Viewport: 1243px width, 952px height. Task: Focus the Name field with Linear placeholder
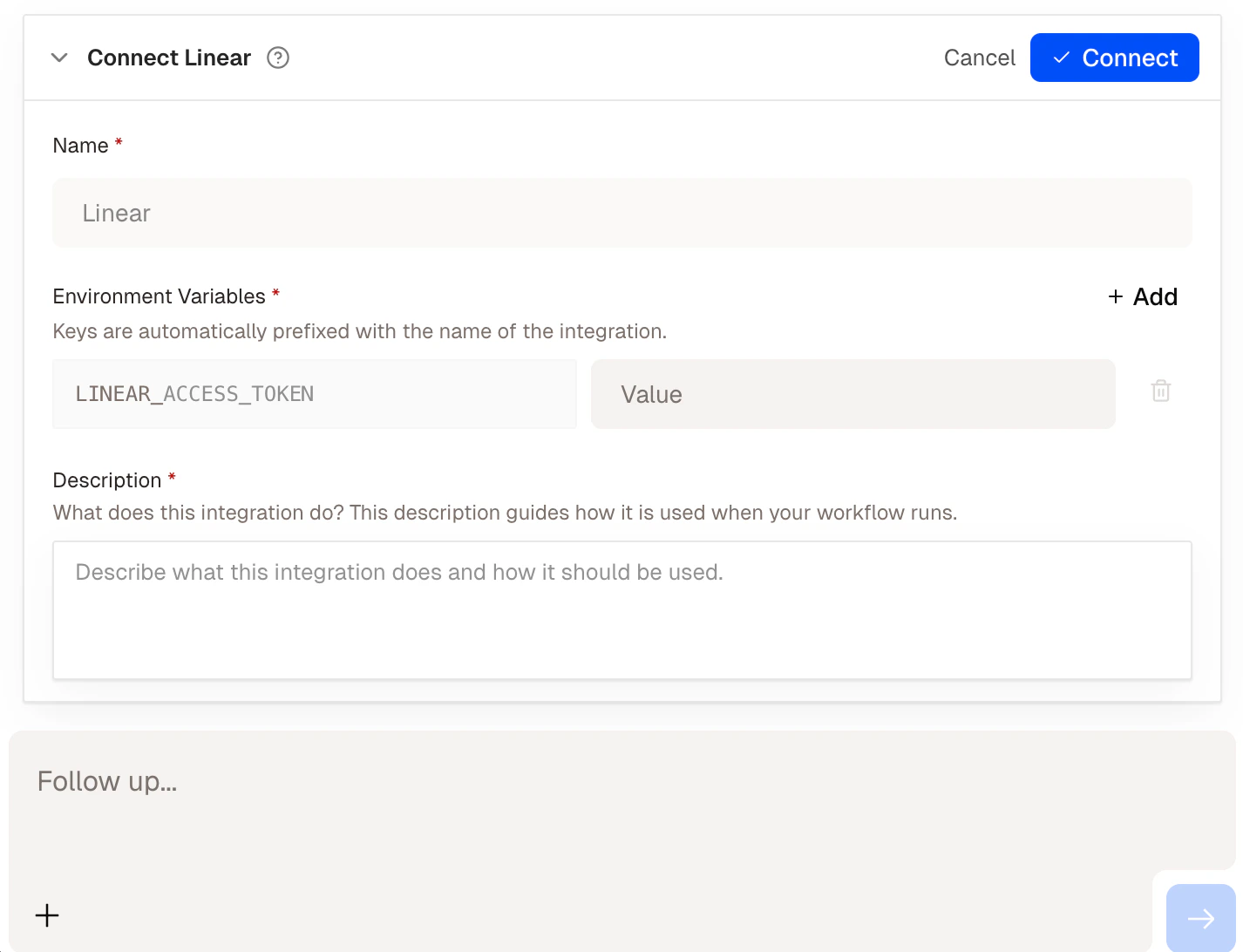pos(622,213)
